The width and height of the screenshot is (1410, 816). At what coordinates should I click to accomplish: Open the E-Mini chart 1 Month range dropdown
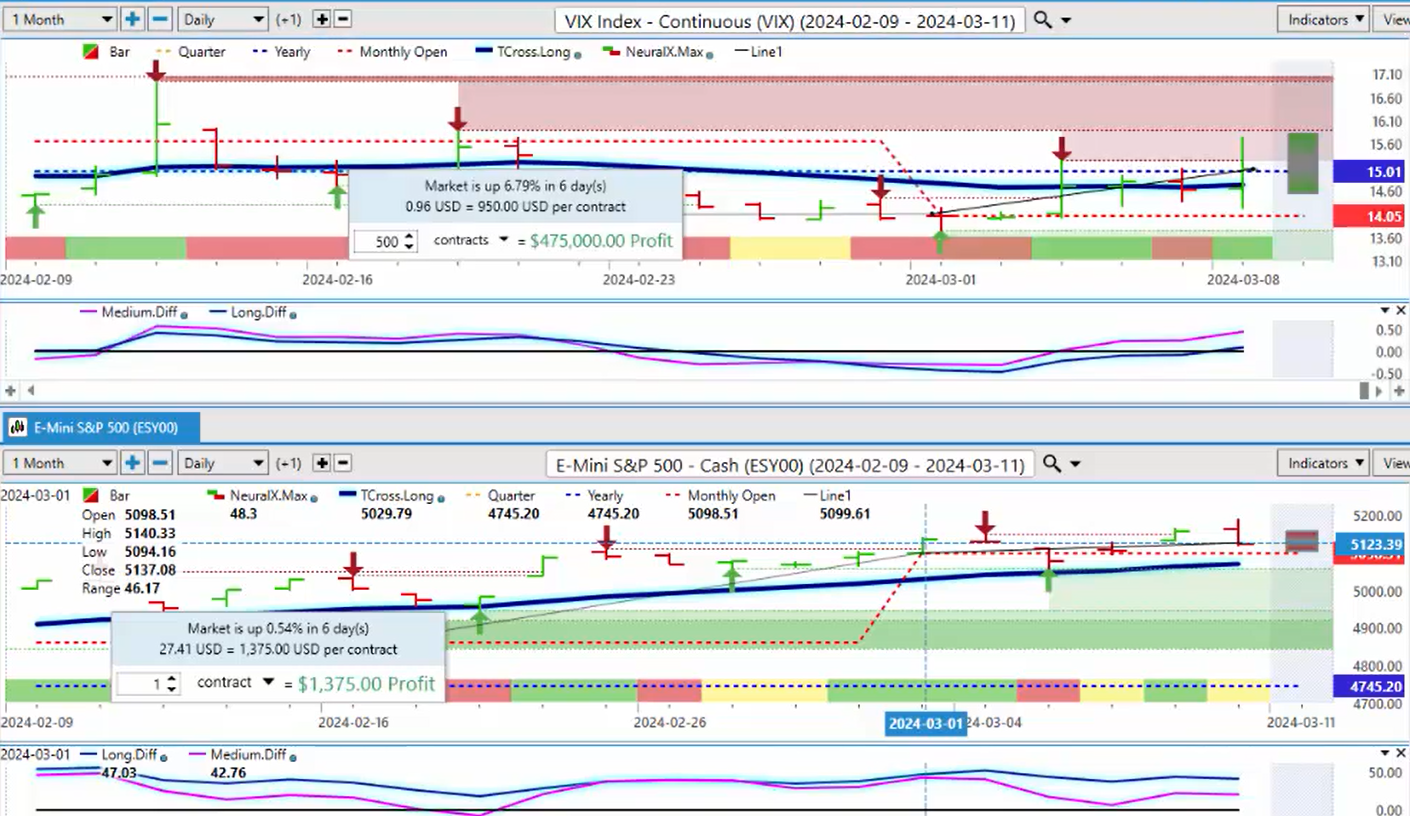click(x=59, y=463)
